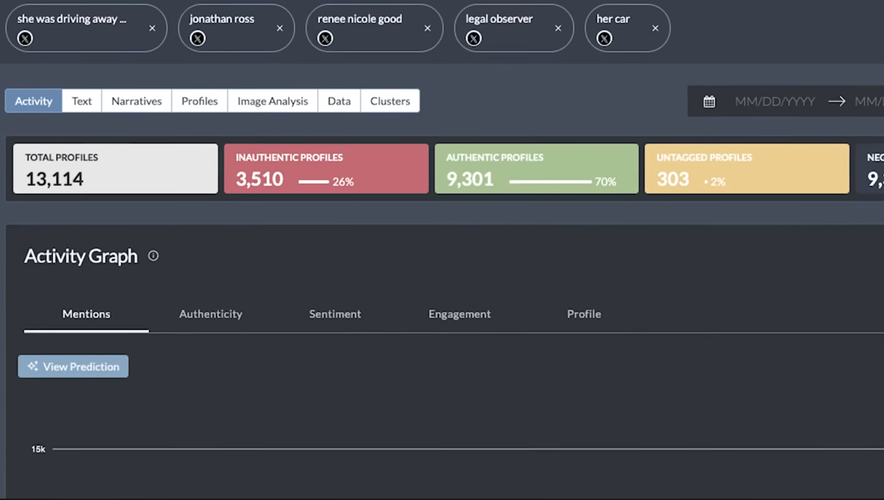Image resolution: width=884 pixels, height=500 pixels.
Task: Click the Inauthentic Profiles red card
Action: 325,169
